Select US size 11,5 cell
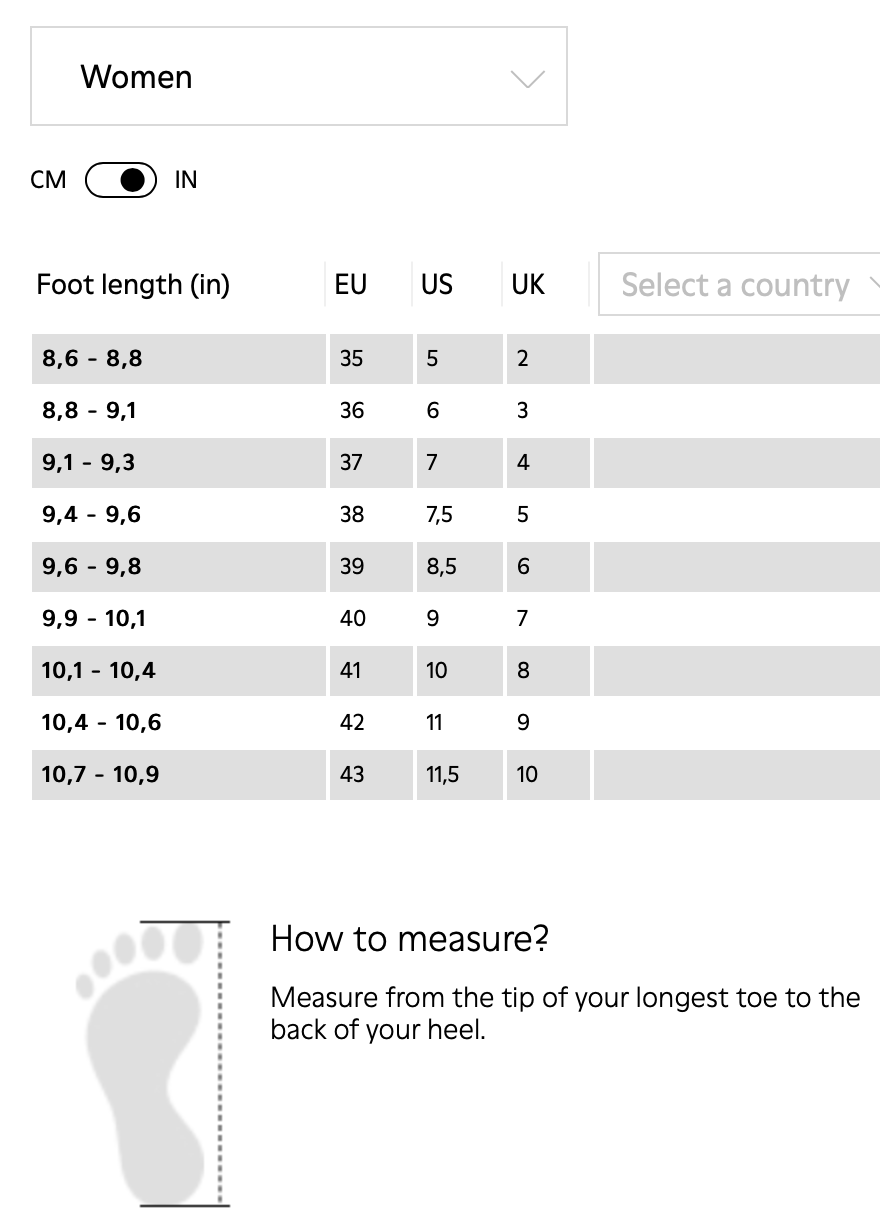 (x=443, y=775)
